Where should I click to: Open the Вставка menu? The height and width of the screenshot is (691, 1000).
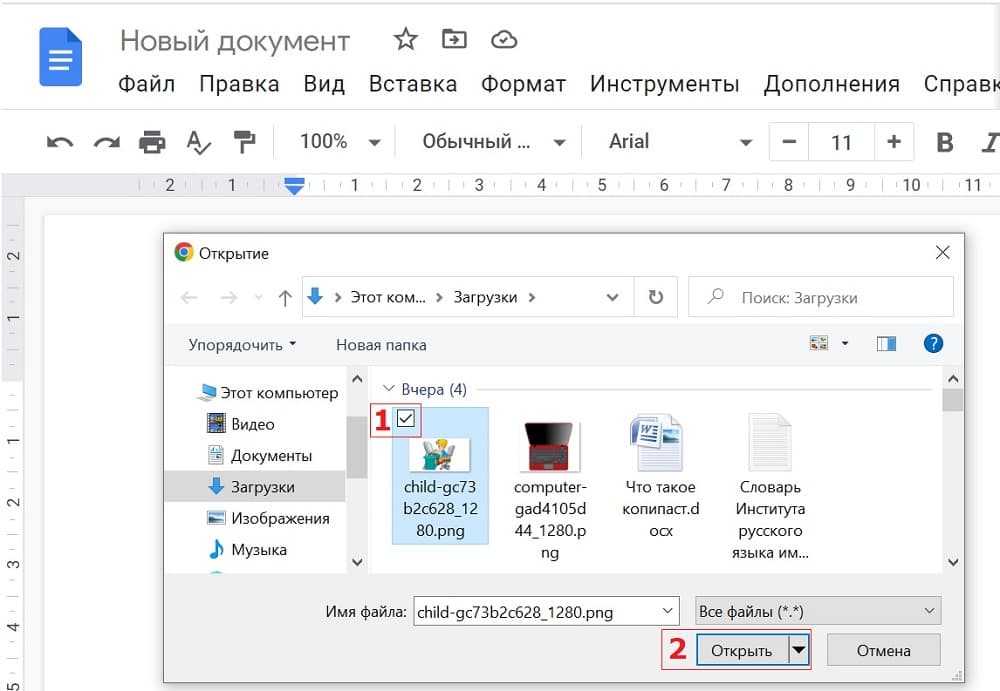tap(412, 84)
